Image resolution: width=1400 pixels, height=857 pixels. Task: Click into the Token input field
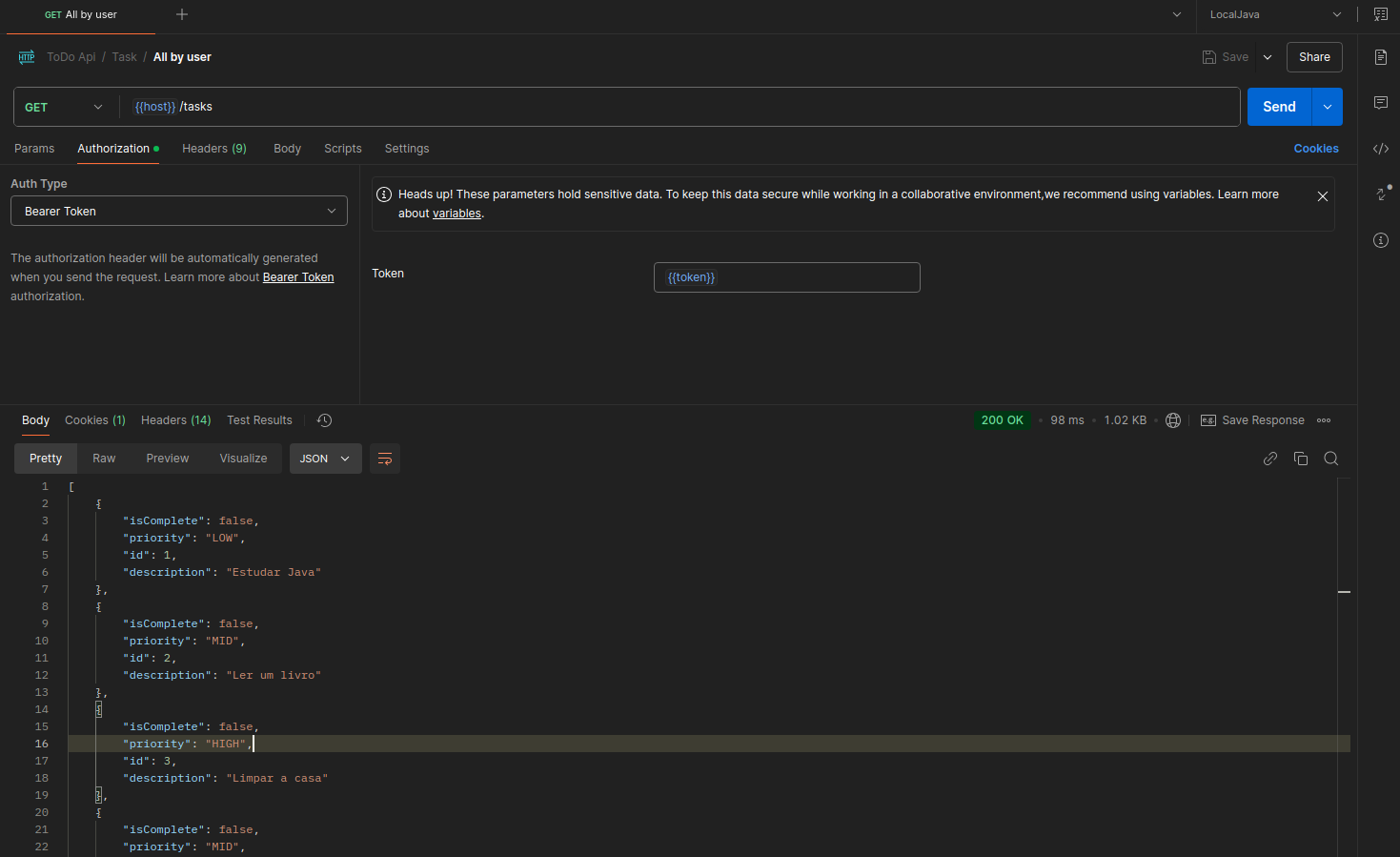coord(787,277)
